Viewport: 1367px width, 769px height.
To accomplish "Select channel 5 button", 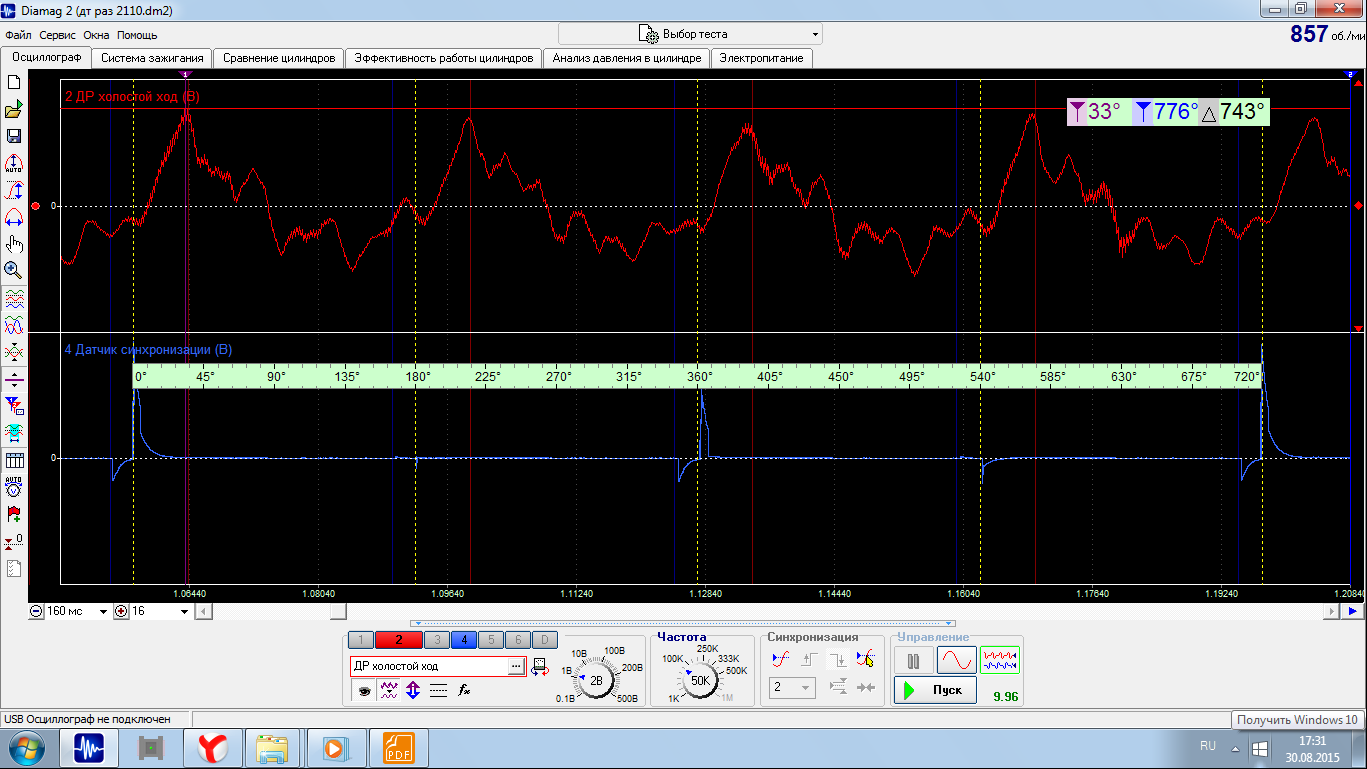I will tap(491, 640).
